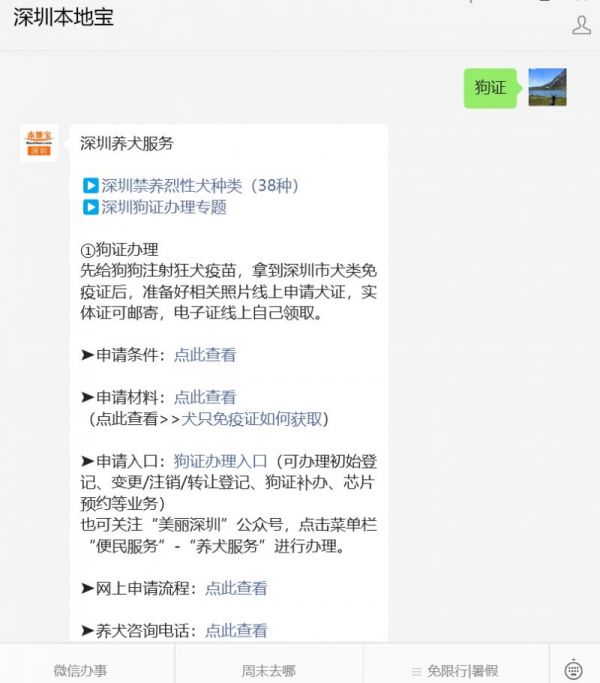This screenshot has width=600, height=683.
Task: Click the green 狗证 sent message bubble
Action: click(x=491, y=88)
